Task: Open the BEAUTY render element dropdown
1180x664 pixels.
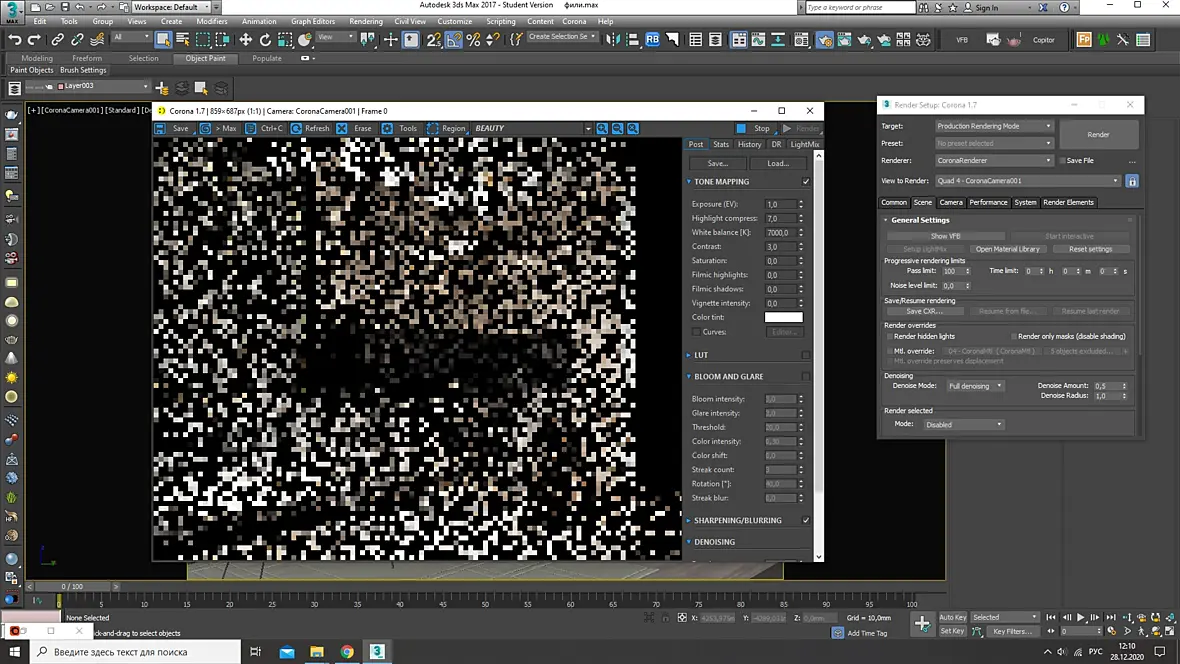Action: (x=531, y=129)
